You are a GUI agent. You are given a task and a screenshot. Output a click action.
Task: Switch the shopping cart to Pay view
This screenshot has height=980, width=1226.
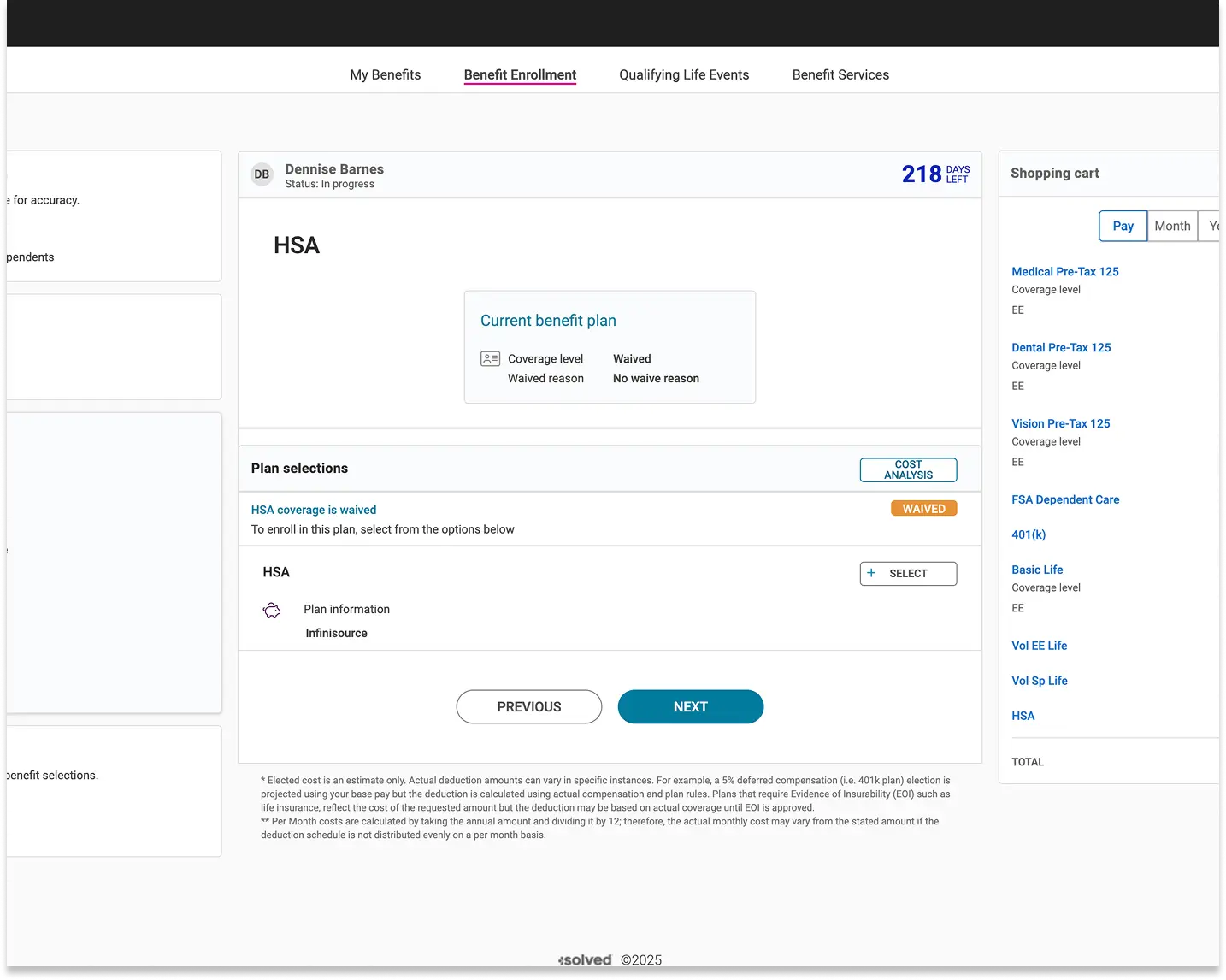click(x=1122, y=226)
